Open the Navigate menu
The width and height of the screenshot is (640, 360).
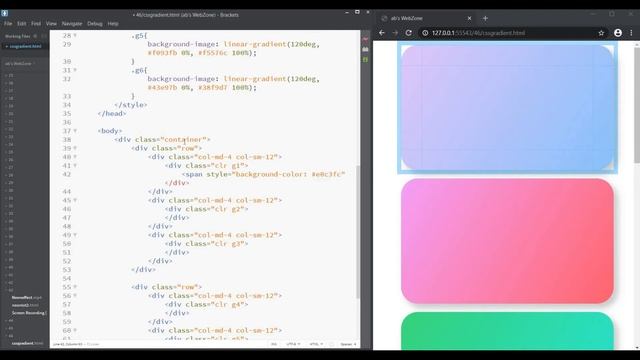(x=72, y=24)
